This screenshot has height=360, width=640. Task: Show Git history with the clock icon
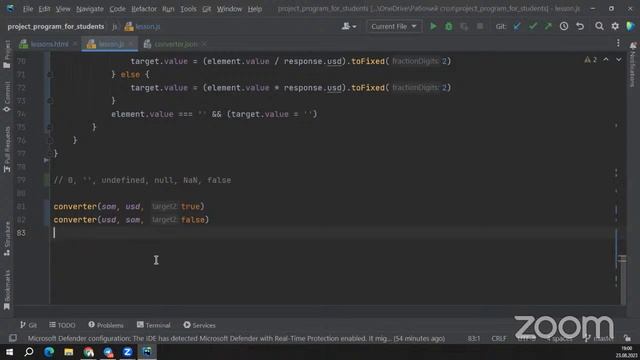point(564,27)
